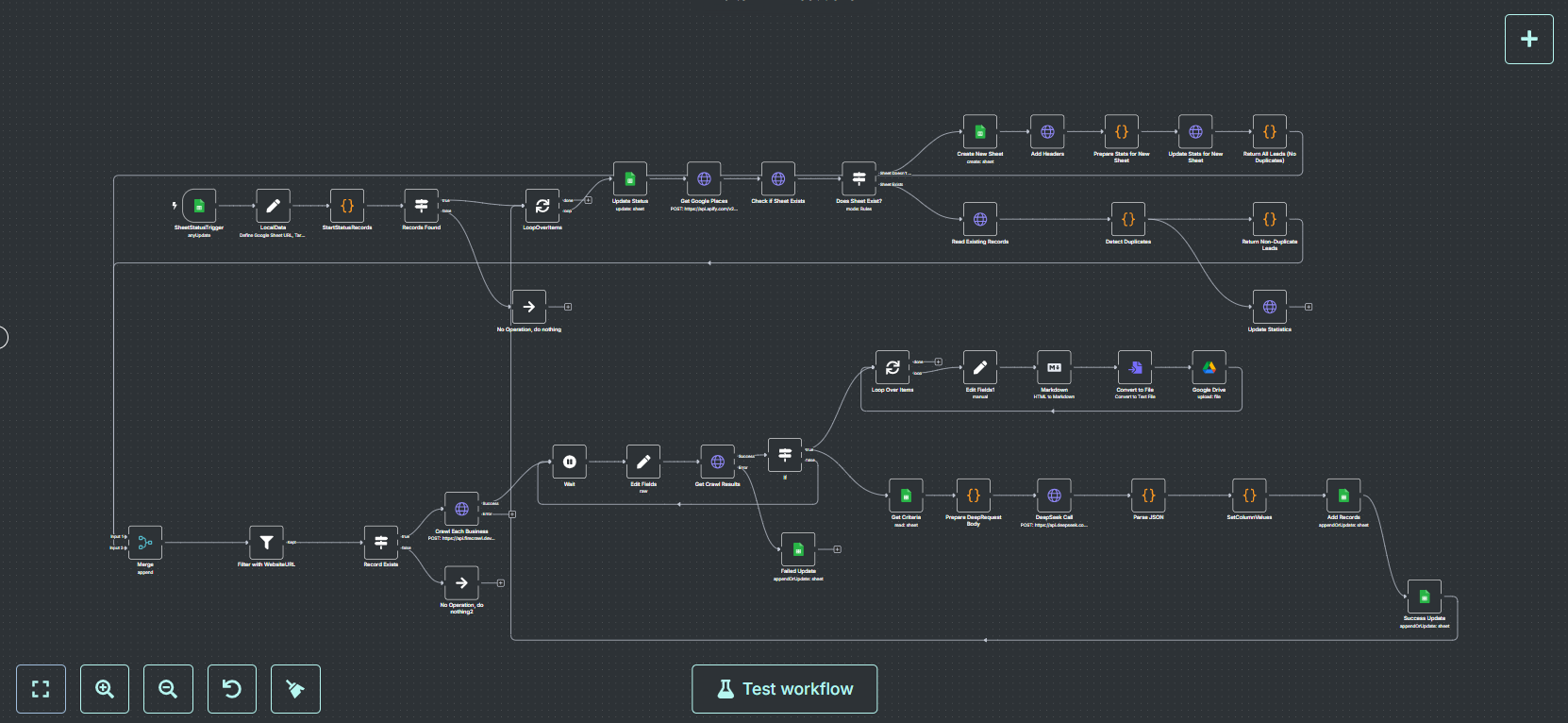Select the Read Existing Records node
The image size is (1568, 723).
click(x=980, y=220)
